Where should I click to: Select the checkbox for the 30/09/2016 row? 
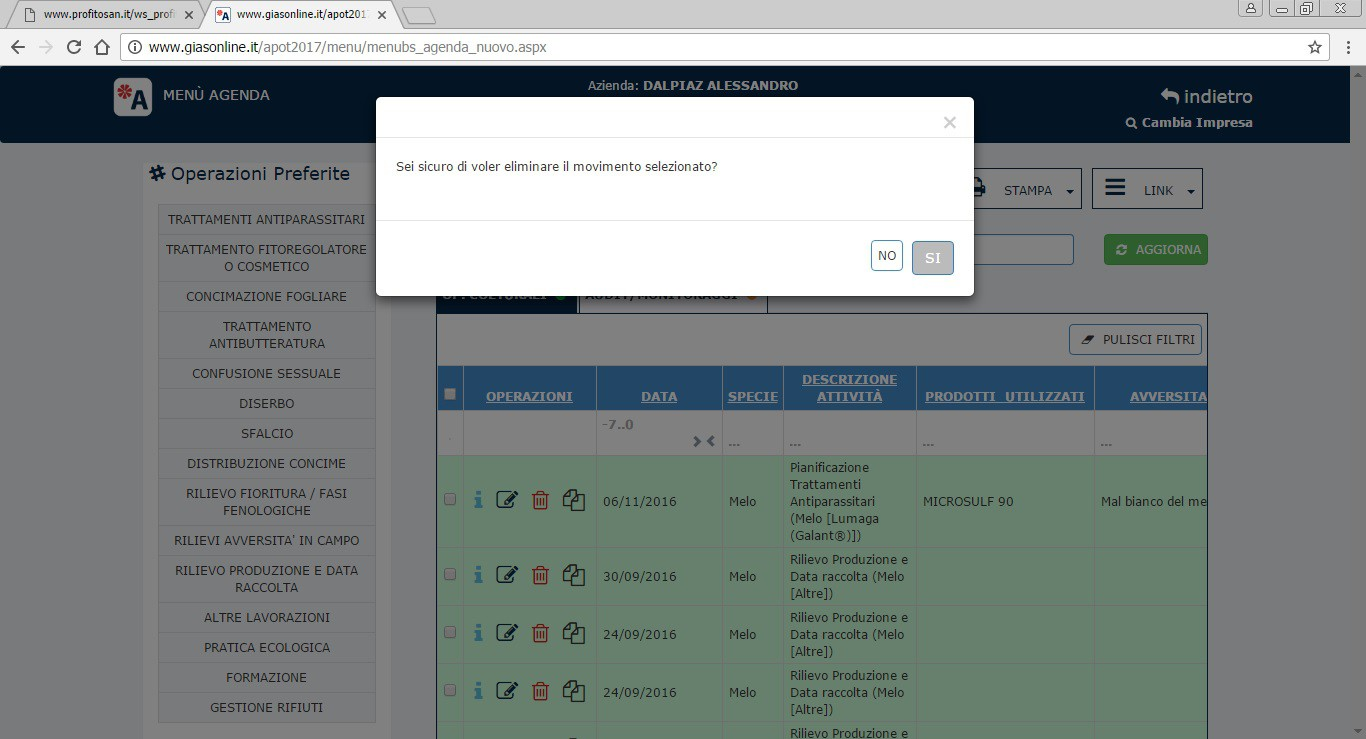[450, 574]
